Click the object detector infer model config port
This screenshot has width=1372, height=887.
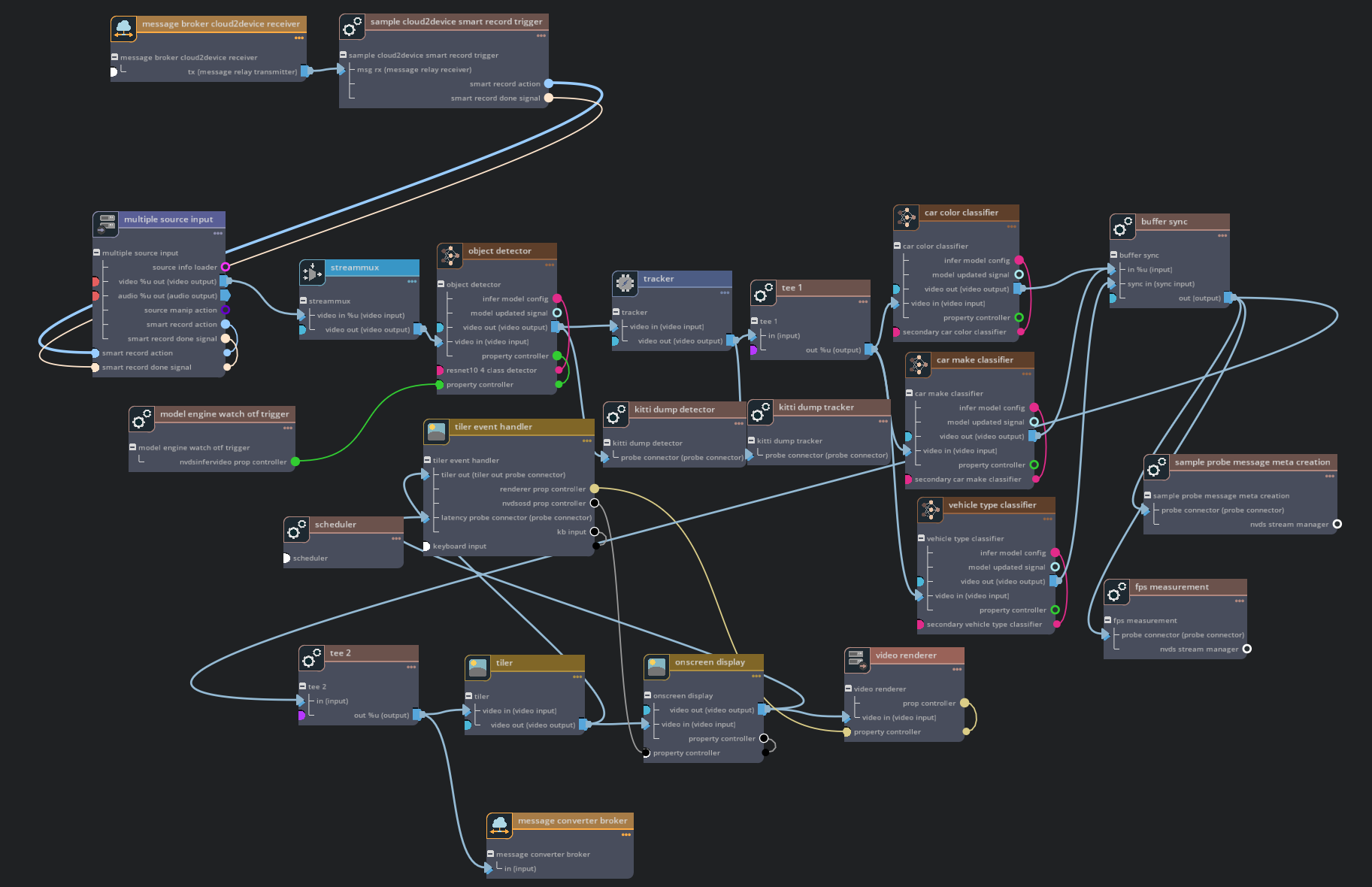[557, 298]
